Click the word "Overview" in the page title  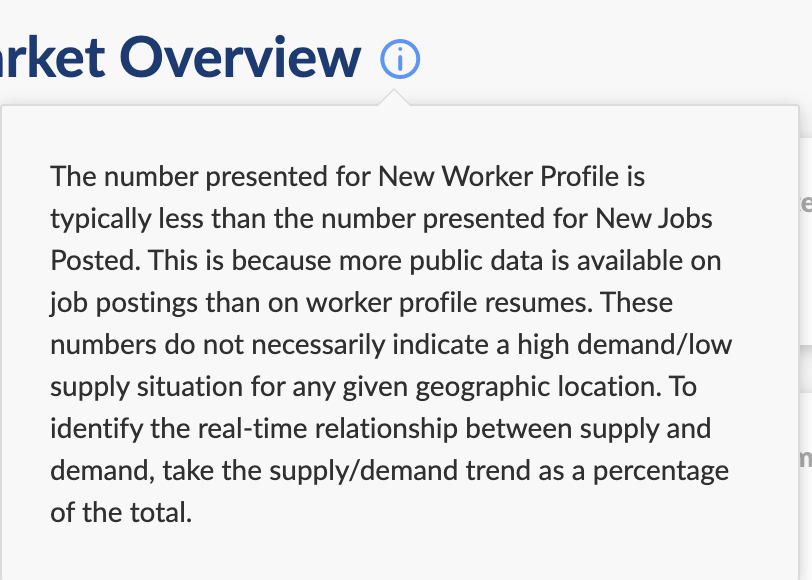point(240,57)
